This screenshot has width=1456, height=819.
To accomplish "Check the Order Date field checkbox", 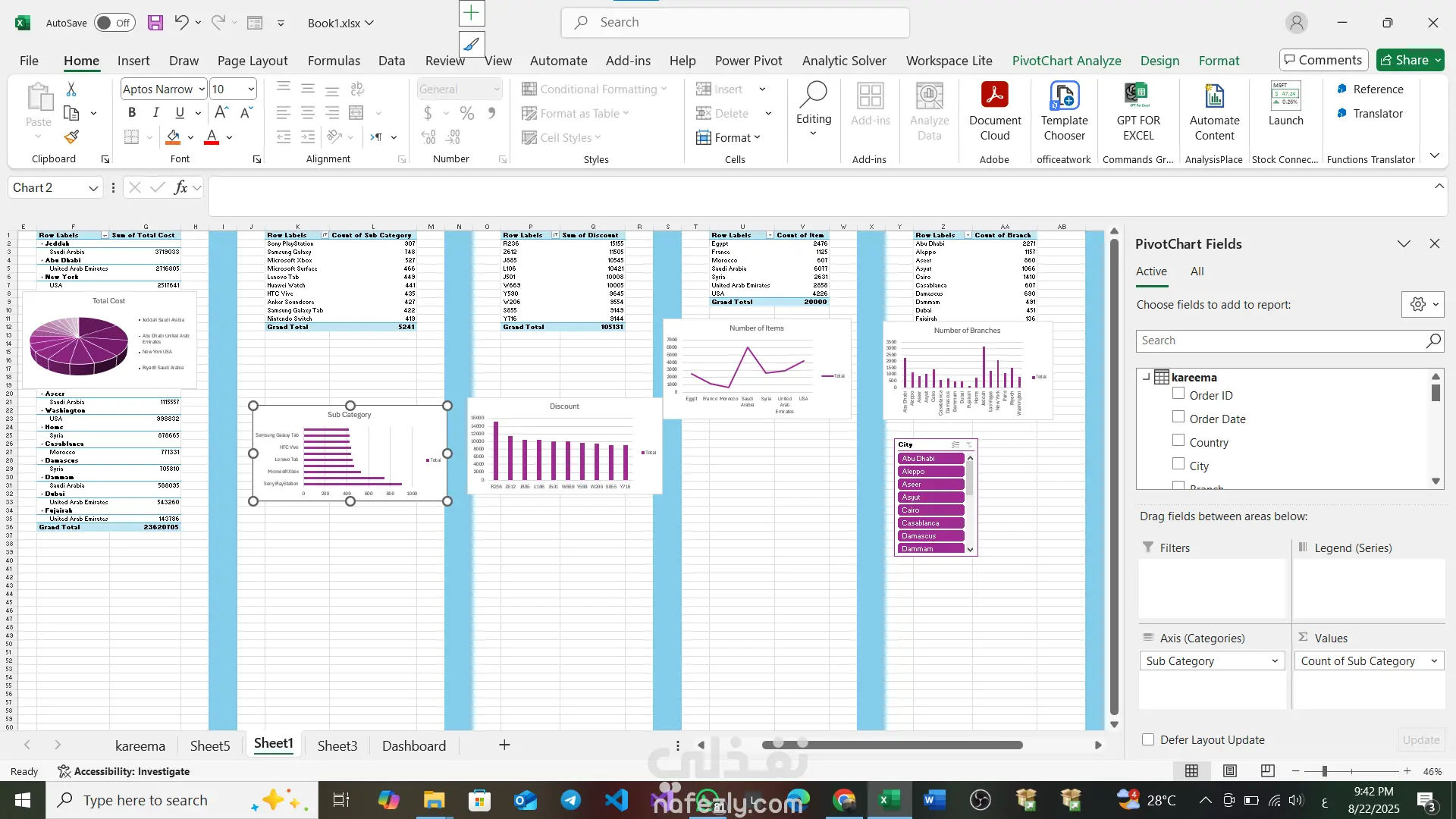I will point(1178,417).
